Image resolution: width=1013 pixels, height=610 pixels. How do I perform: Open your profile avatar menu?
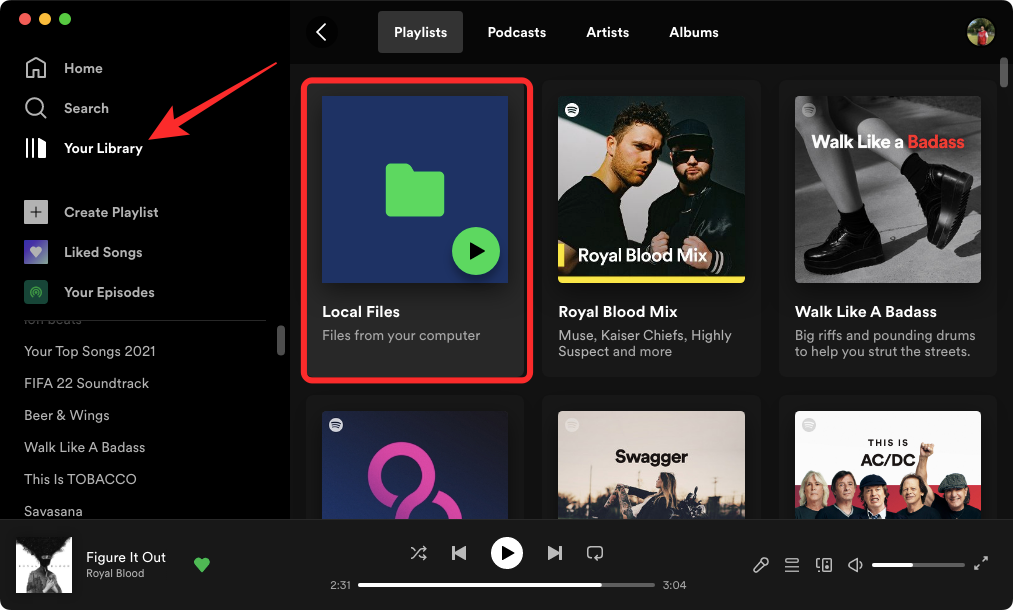pyautogui.click(x=981, y=31)
